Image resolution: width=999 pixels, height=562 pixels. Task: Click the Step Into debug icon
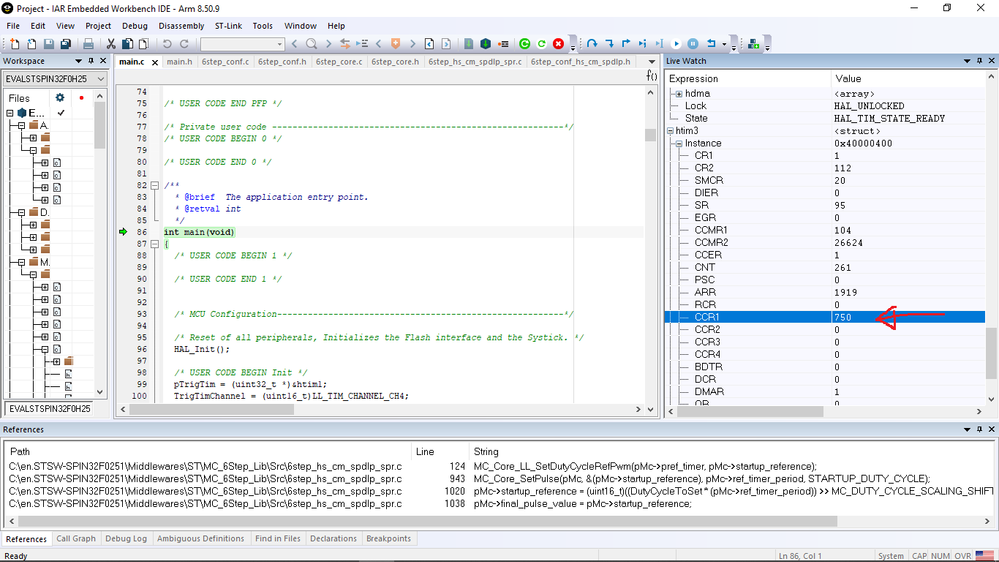(x=609, y=43)
